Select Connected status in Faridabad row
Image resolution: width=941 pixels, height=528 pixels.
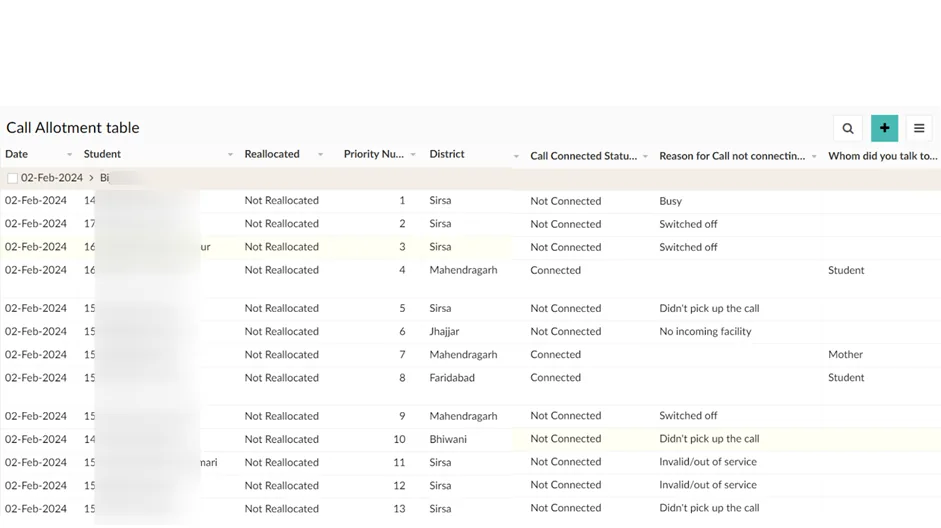click(x=555, y=377)
